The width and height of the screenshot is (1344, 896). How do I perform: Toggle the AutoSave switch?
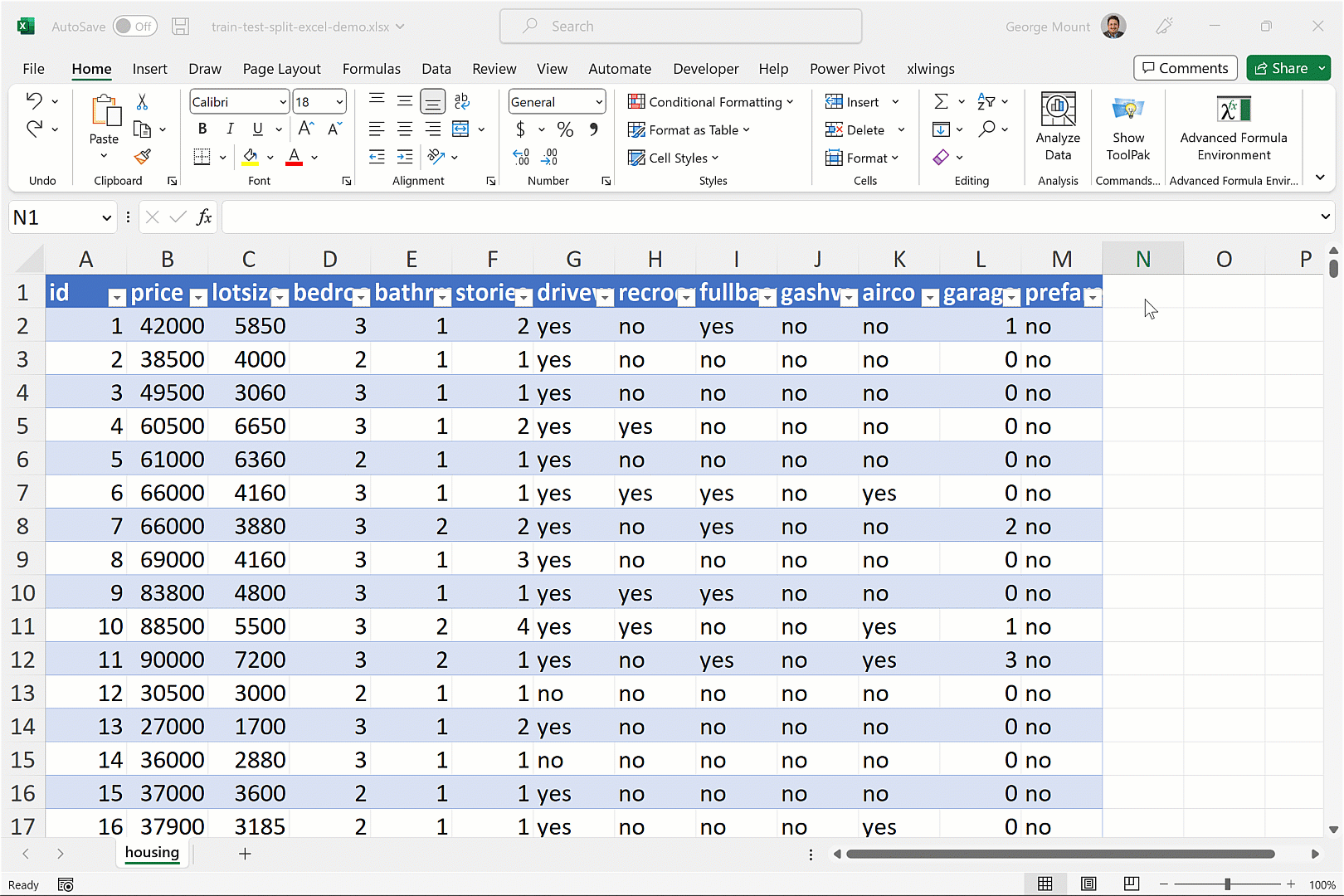pyautogui.click(x=134, y=27)
